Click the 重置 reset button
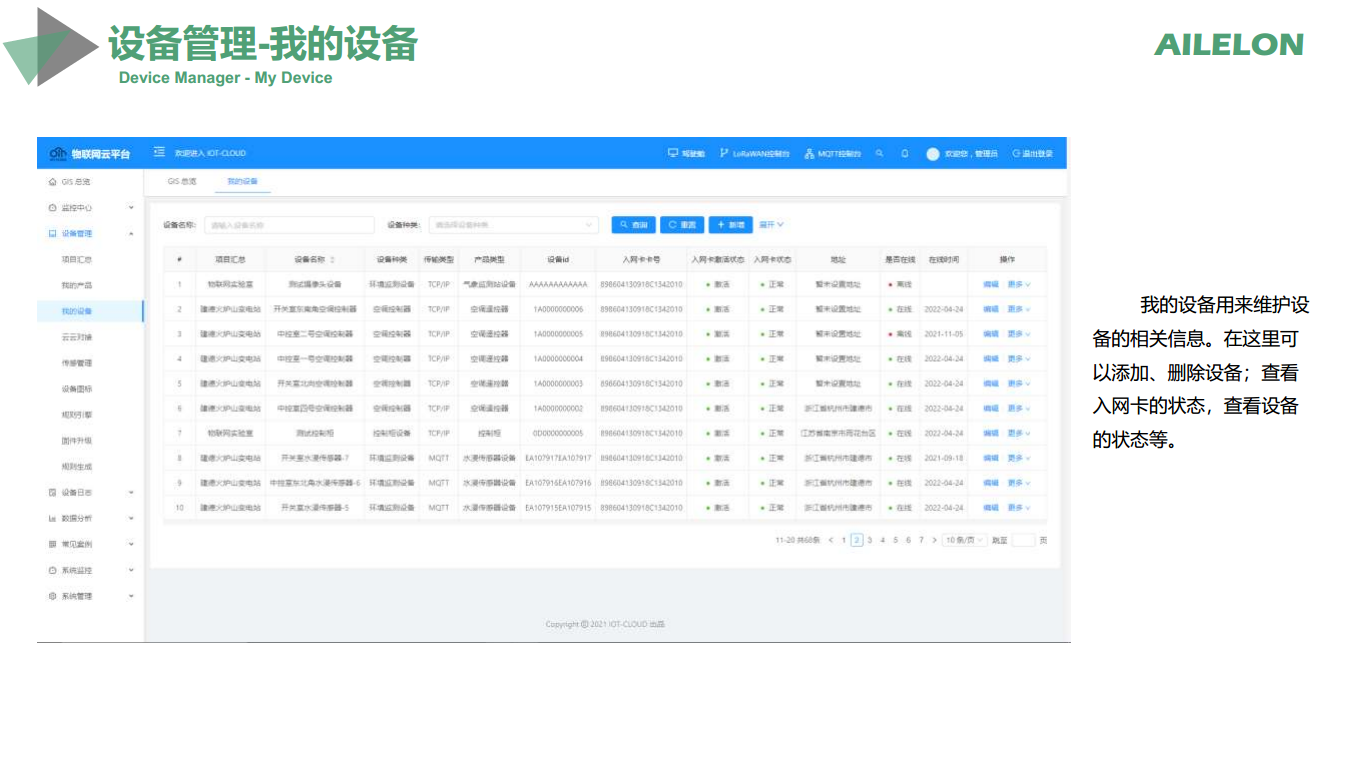Screen dimensions: 1350x759 click(x=682, y=225)
